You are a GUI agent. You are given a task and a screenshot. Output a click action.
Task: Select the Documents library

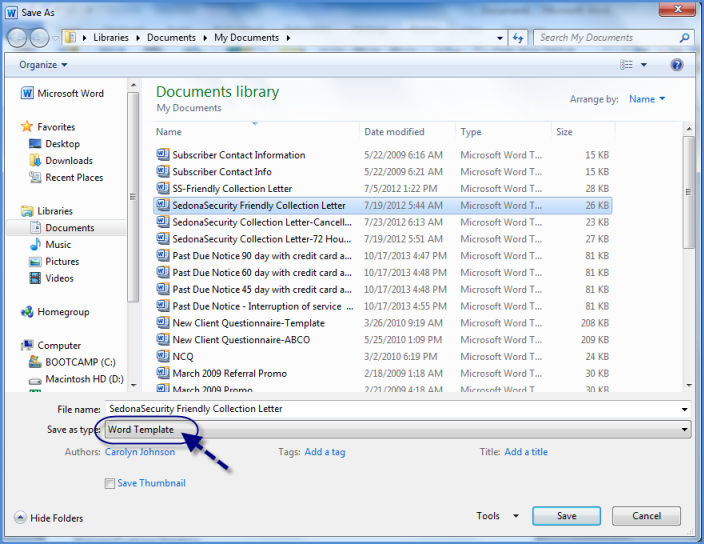coord(62,228)
